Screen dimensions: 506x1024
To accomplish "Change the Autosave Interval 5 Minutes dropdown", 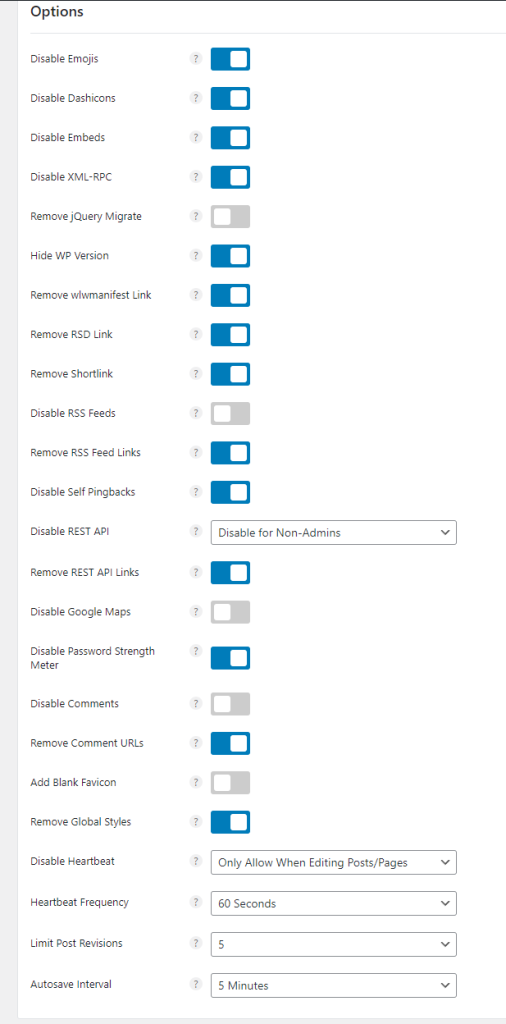I will (334, 985).
